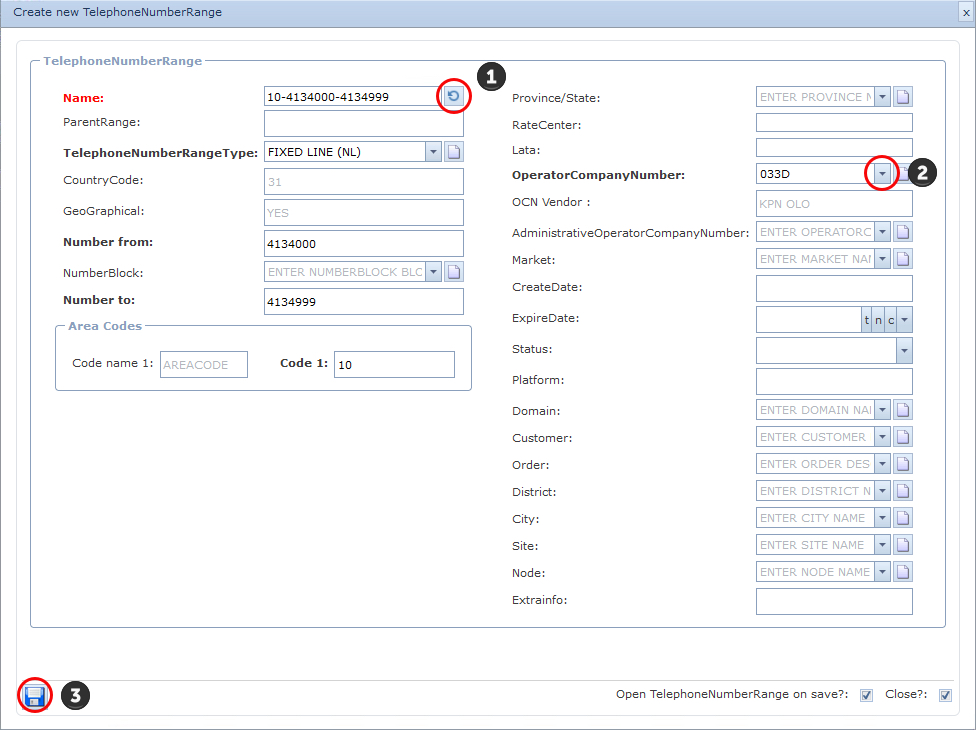Viewport: 976px width, 730px height.
Task: Click page icon beside TelephoneNumberRangeType field
Action: pyautogui.click(x=454, y=152)
